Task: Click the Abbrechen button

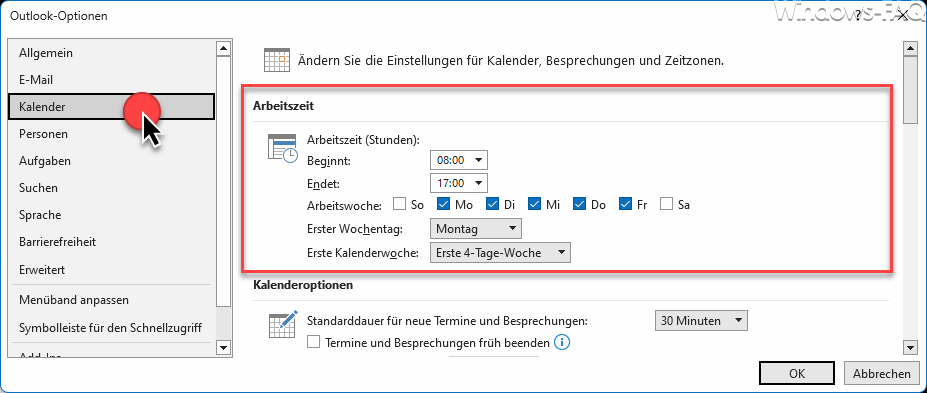Action: pos(881,373)
